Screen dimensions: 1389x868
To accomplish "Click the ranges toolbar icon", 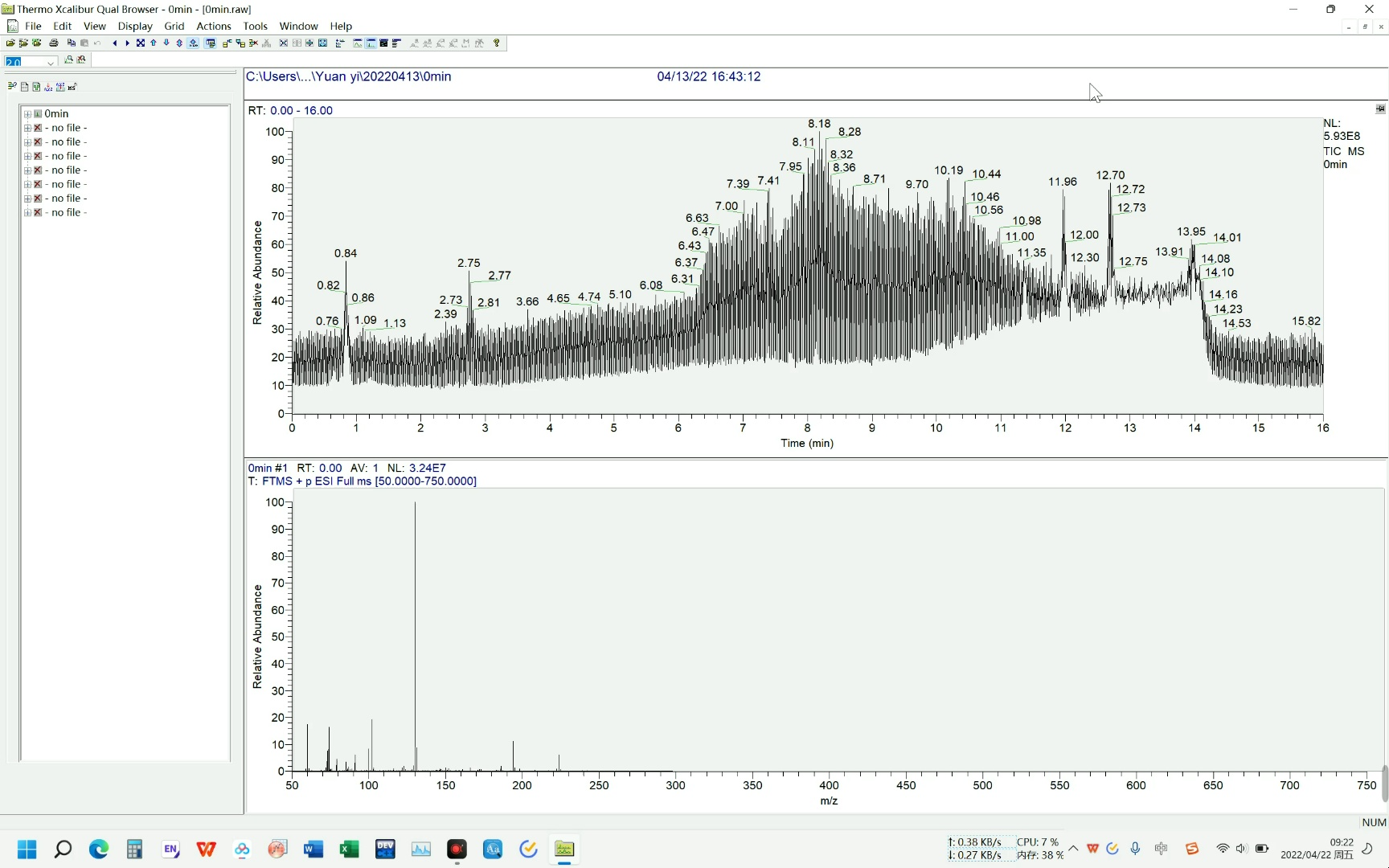I will pos(340,43).
